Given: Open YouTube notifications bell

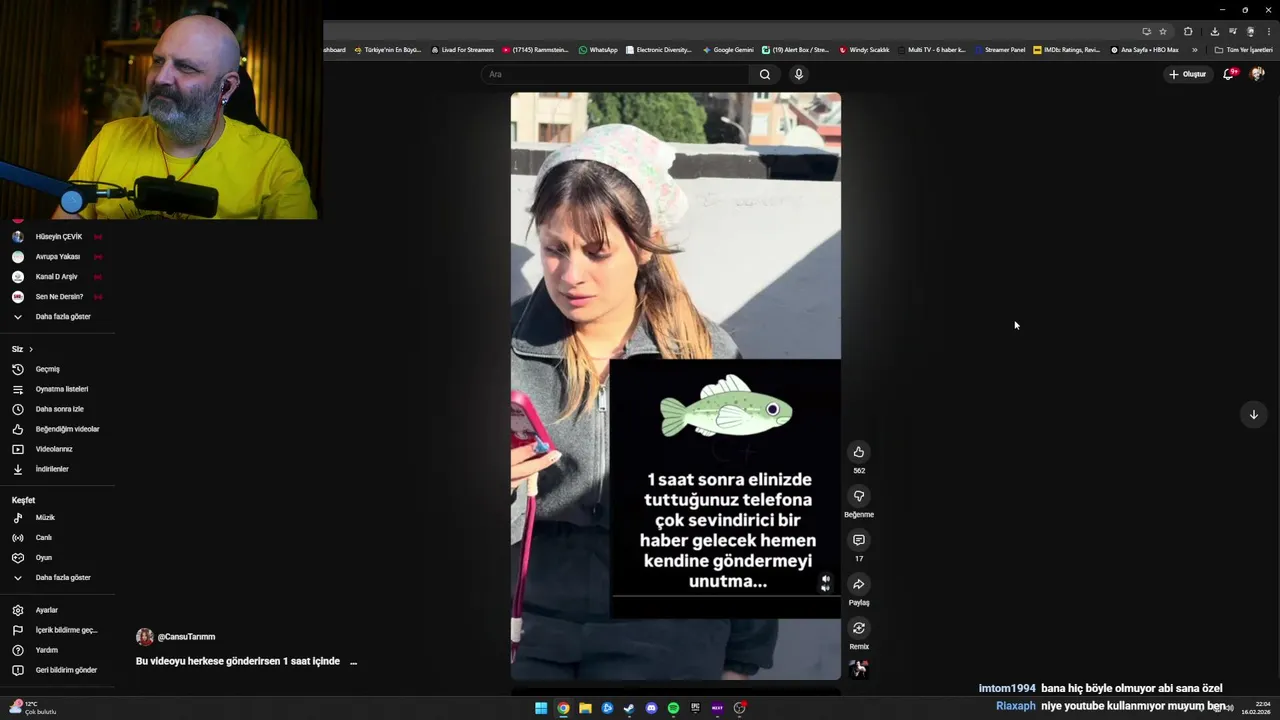Looking at the screenshot, I should coord(1229,74).
